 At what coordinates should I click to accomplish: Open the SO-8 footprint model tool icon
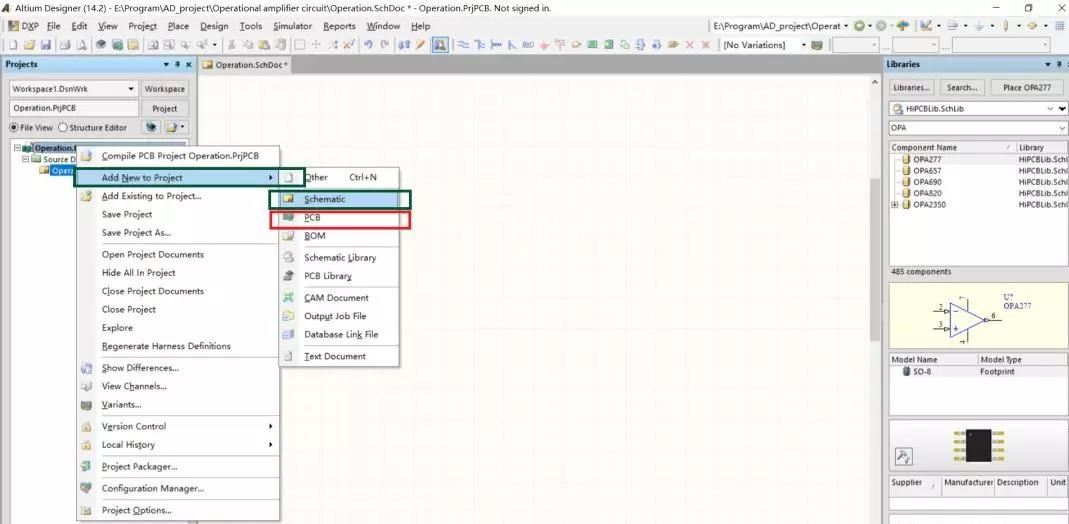pyautogui.click(x=903, y=456)
